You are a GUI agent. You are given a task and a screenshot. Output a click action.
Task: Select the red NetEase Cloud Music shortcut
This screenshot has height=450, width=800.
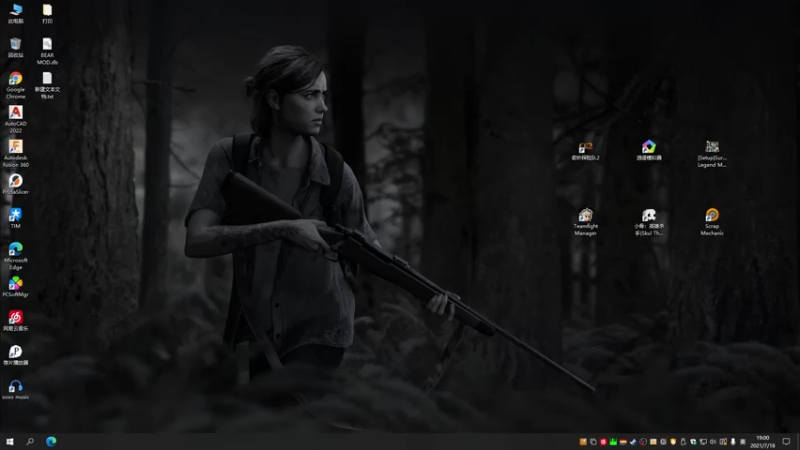tap(16, 321)
